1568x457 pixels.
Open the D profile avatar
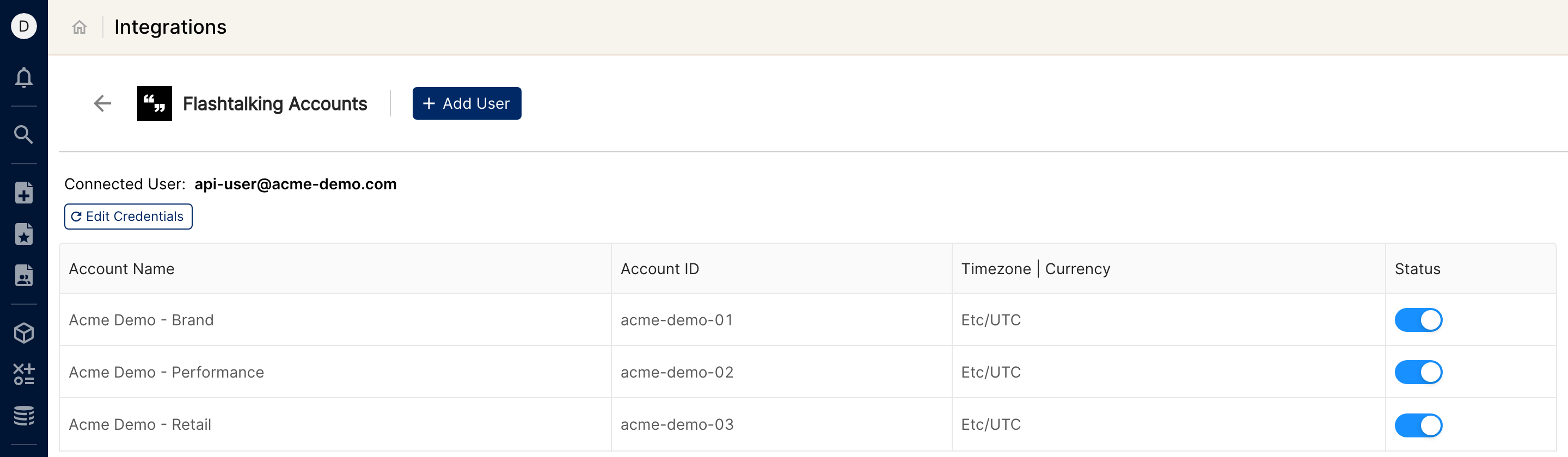[24, 26]
